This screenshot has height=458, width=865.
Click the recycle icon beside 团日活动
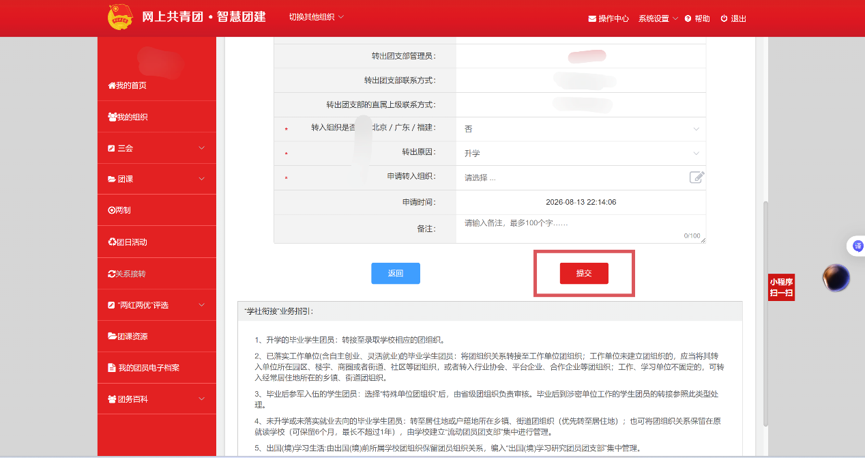(111, 242)
